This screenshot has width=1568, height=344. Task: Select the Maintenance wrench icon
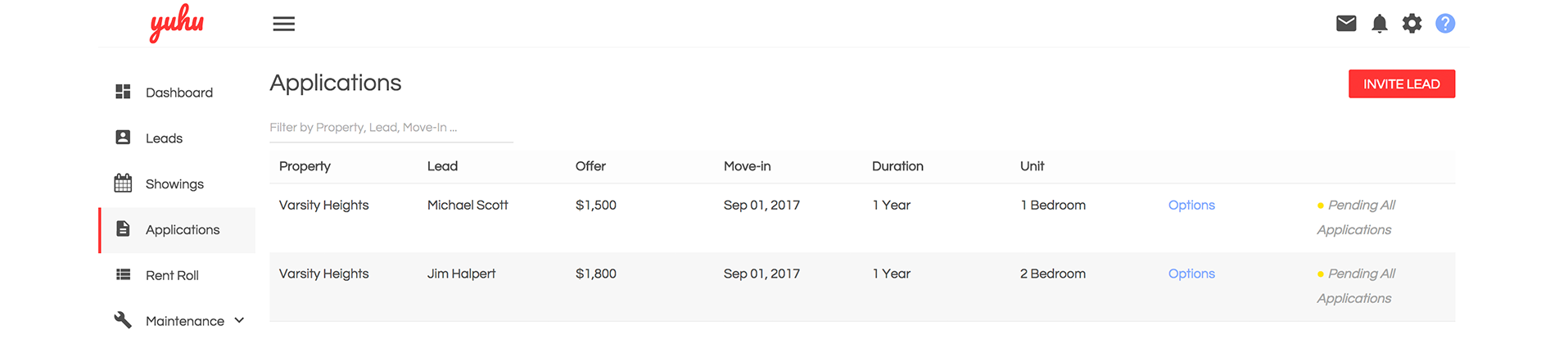tap(123, 320)
